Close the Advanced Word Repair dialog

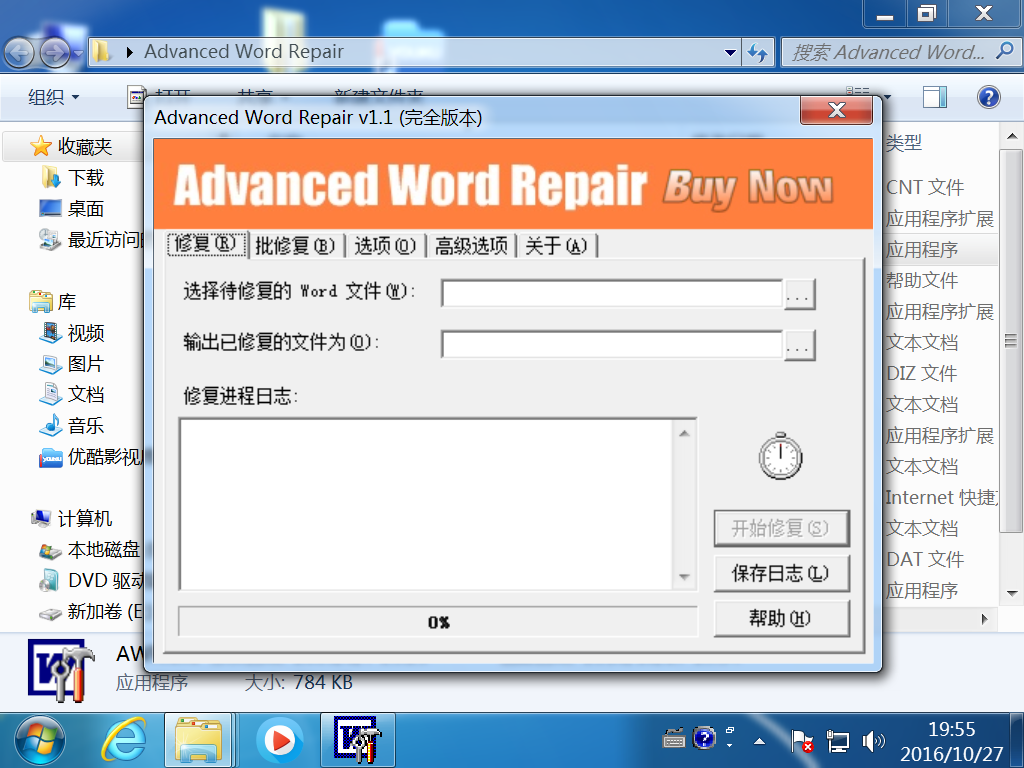click(x=837, y=110)
